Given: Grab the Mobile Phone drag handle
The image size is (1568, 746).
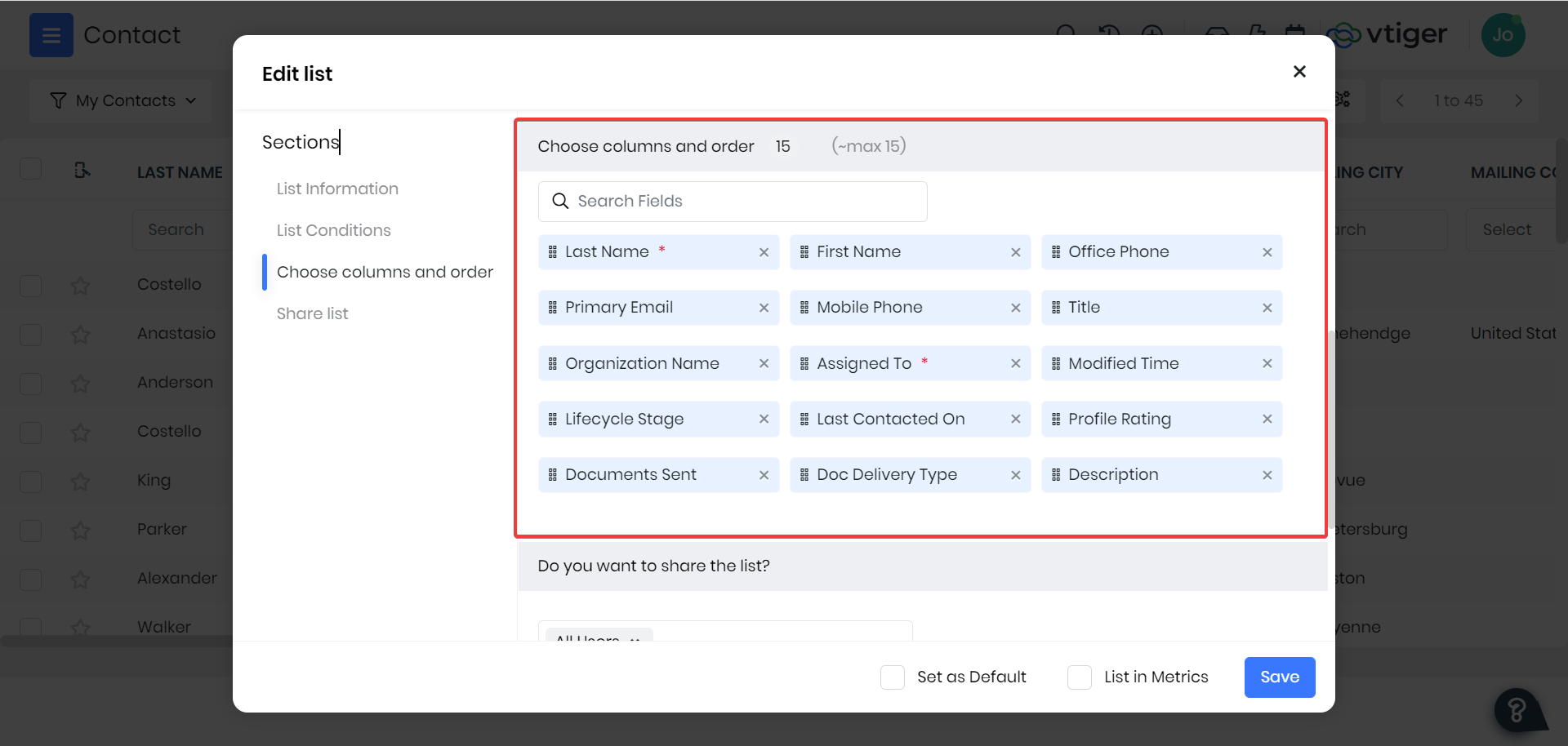Looking at the screenshot, I should click(804, 308).
